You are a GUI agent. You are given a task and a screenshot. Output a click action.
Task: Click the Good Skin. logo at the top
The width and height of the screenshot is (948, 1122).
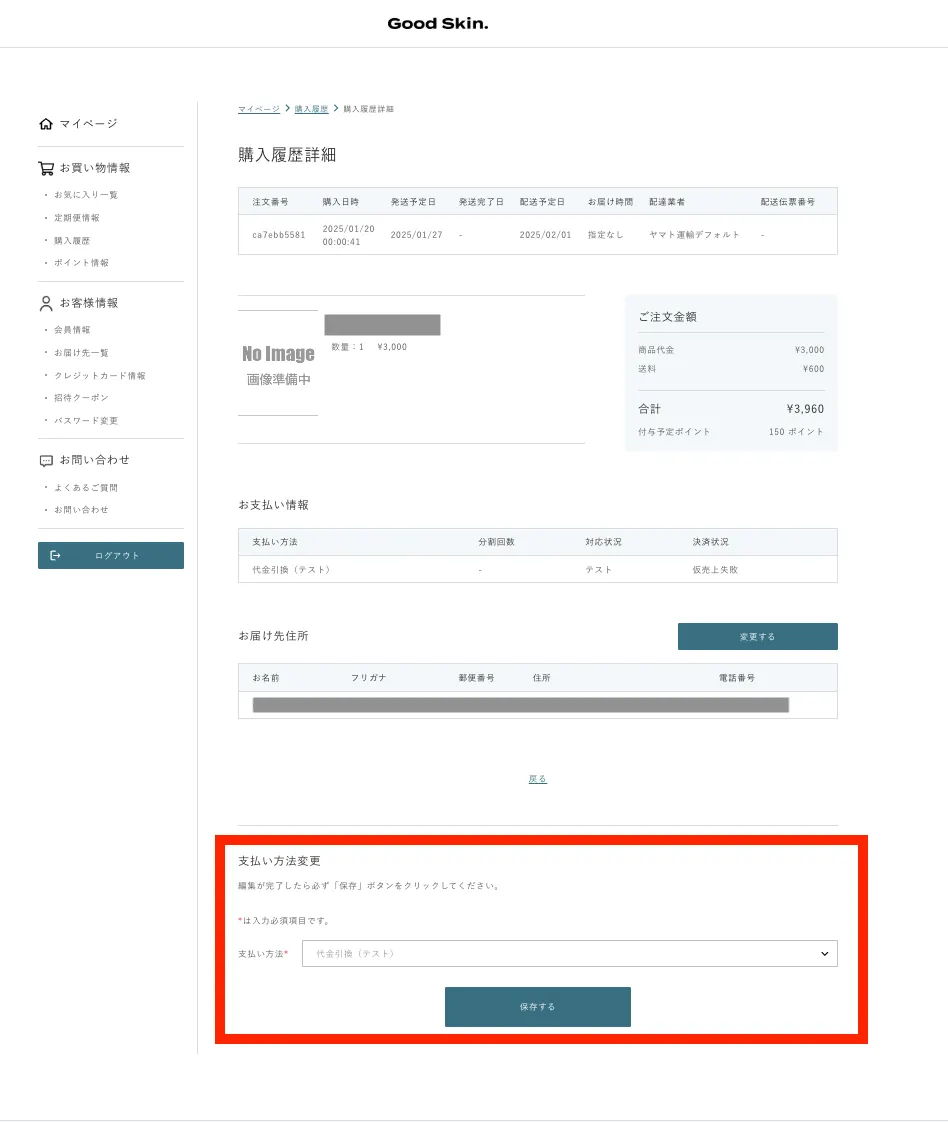pyautogui.click(x=438, y=23)
